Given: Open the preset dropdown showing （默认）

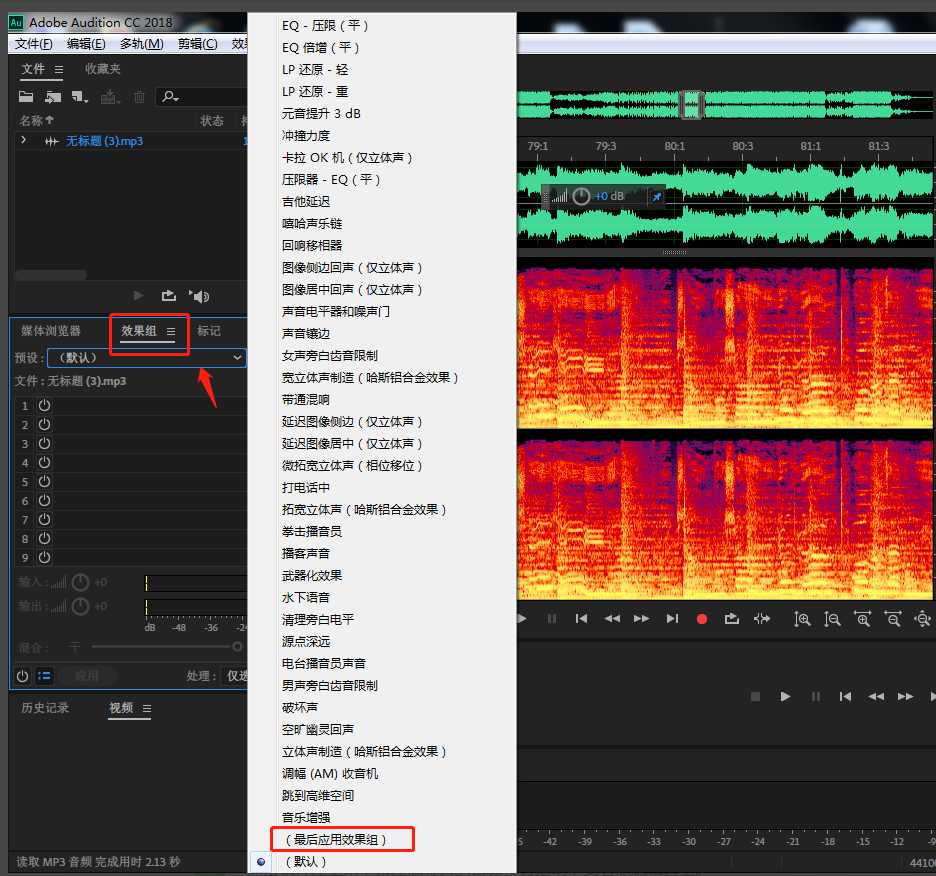Looking at the screenshot, I should tap(146, 357).
